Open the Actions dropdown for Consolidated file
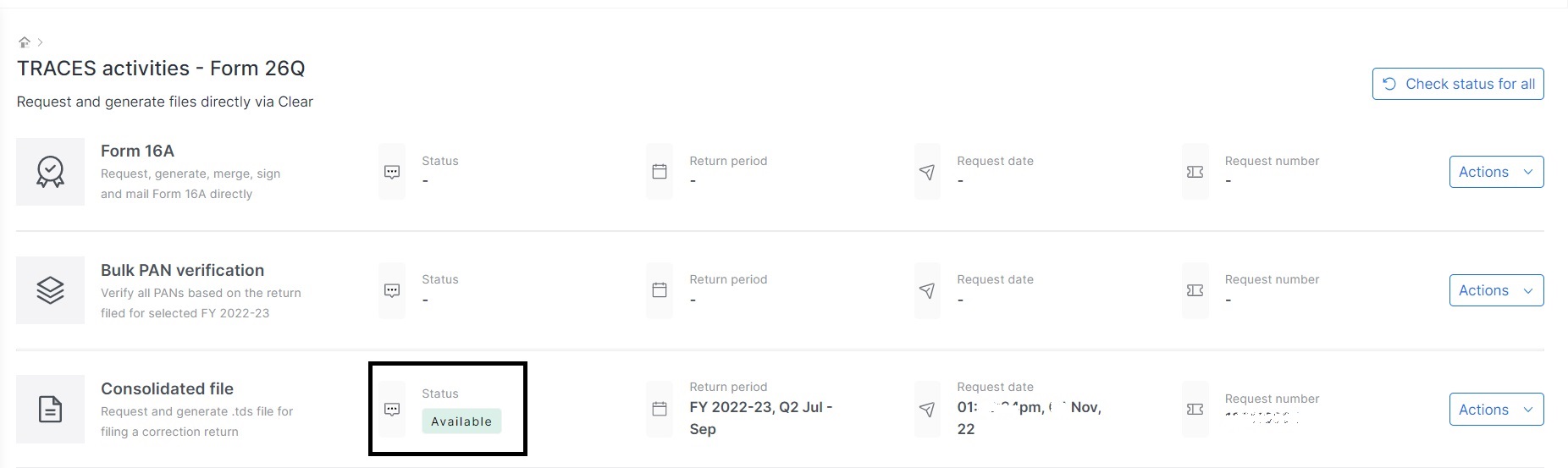Viewport: 1568px width, 468px height. tap(1496, 410)
